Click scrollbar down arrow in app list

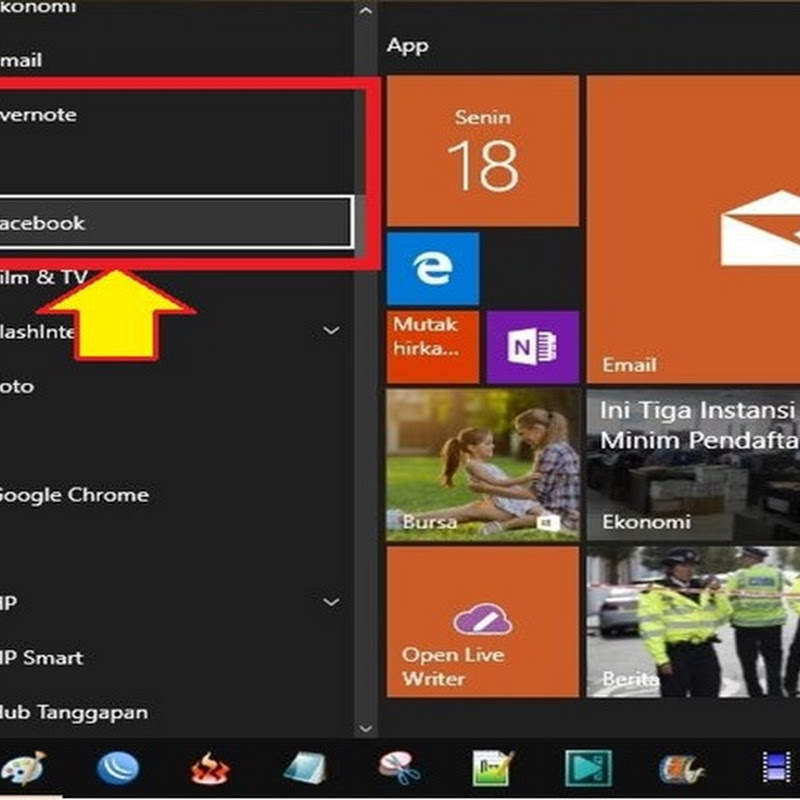[365, 729]
